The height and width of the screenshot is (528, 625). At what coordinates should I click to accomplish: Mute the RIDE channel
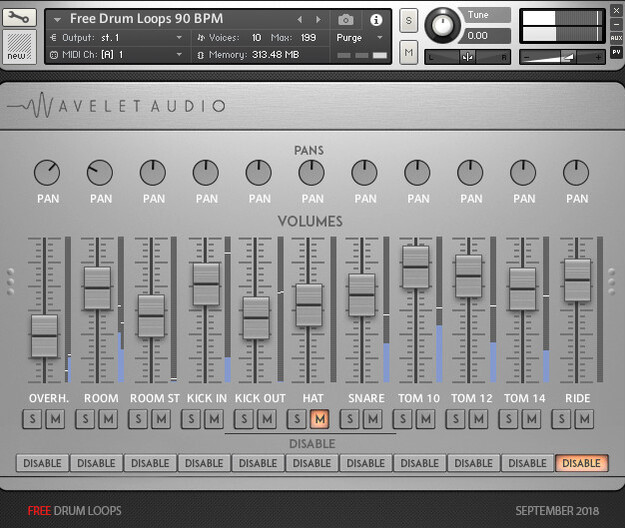584,419
